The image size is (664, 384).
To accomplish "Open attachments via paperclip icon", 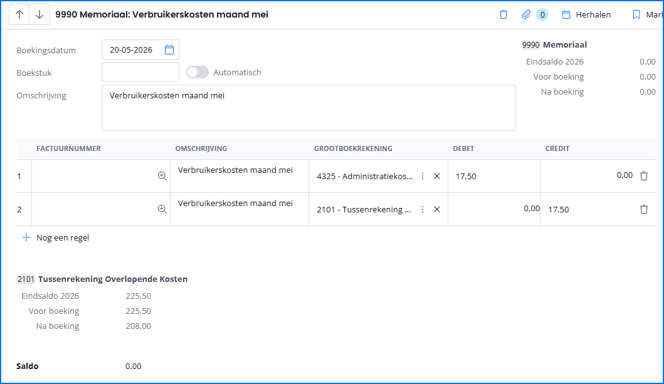I will (526, 15).
